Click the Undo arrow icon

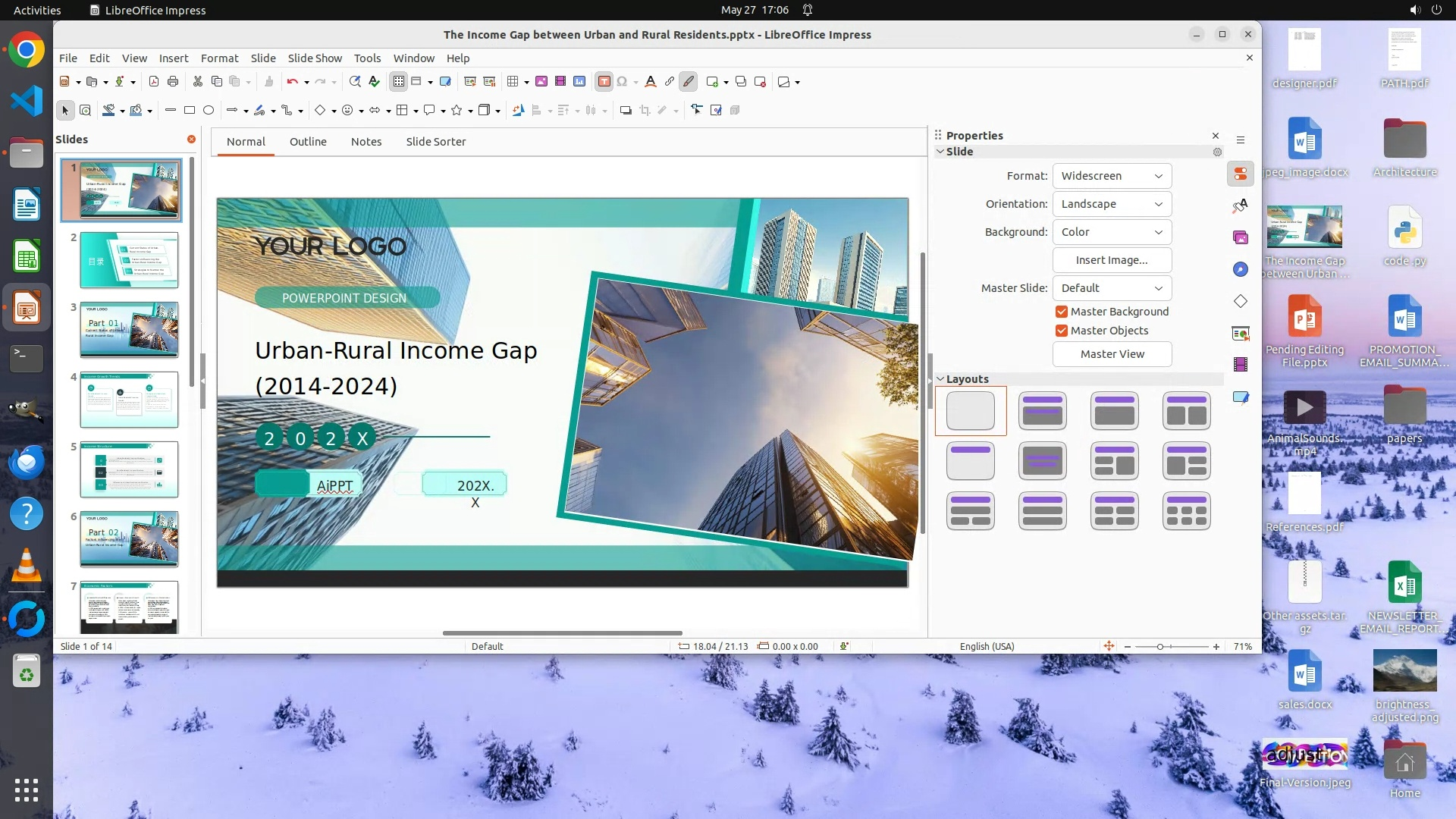point(292,81)
